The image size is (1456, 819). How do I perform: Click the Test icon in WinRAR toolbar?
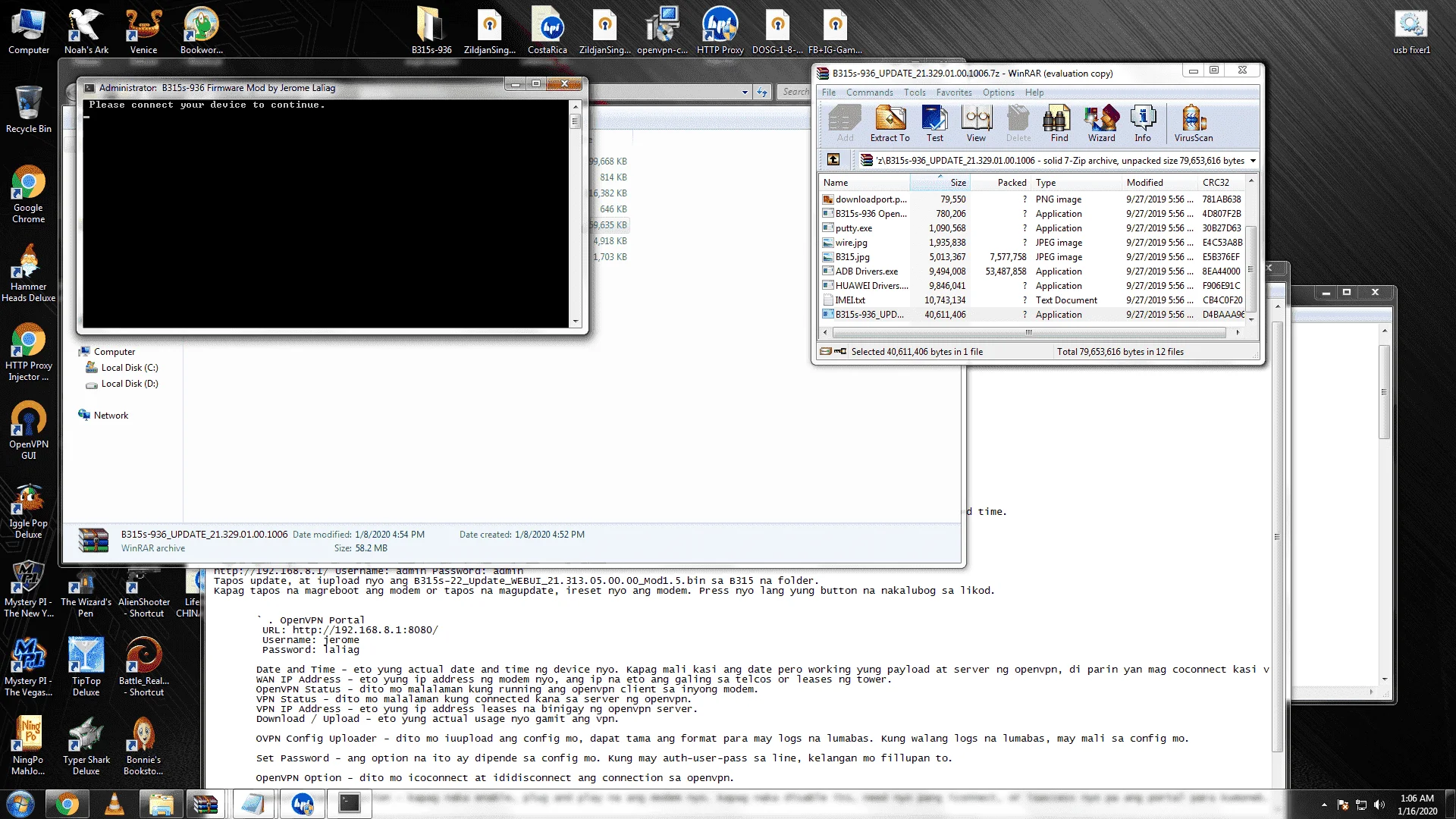click(934, 124)
